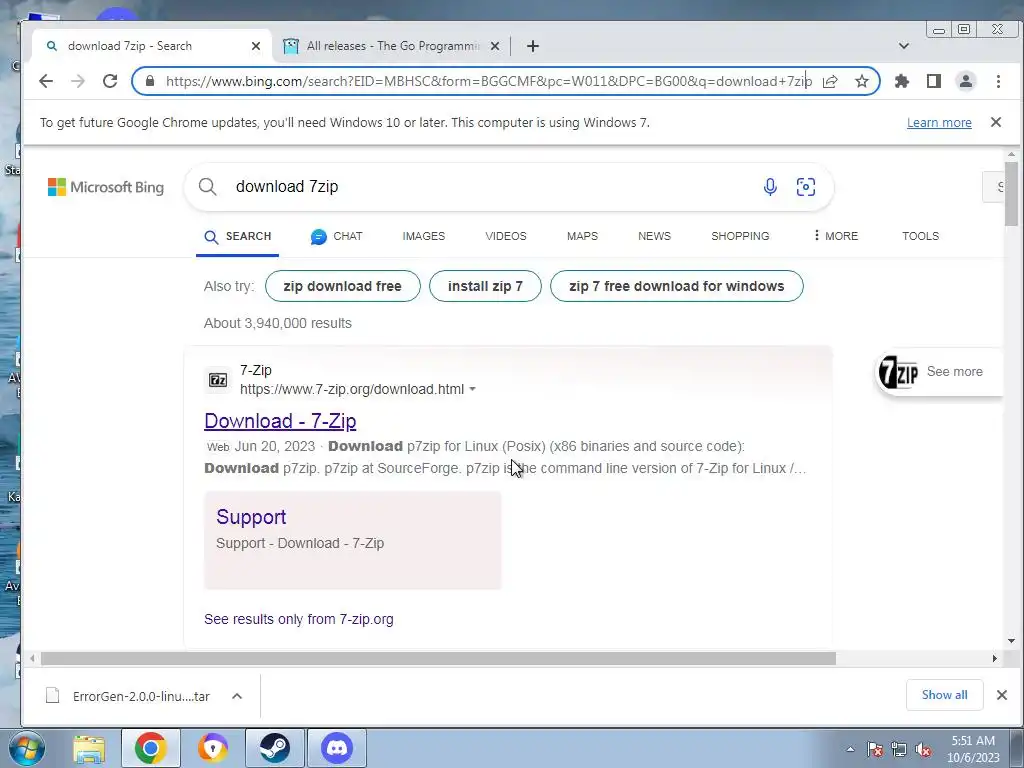Click the Chrome taskbar icon
1024x768 pixels.
click(151, 748)
